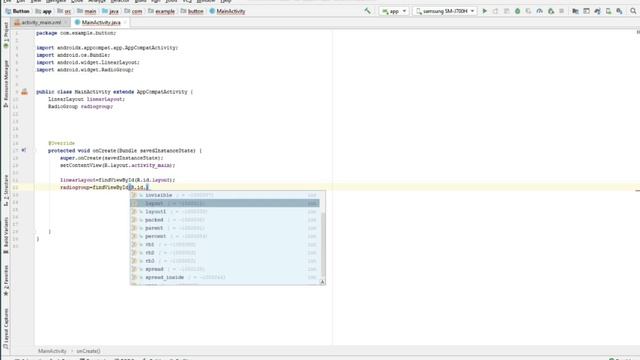Open the Resource Manager sidebar tab
Viewport: 640px width, 360px height.
[6, 84]
